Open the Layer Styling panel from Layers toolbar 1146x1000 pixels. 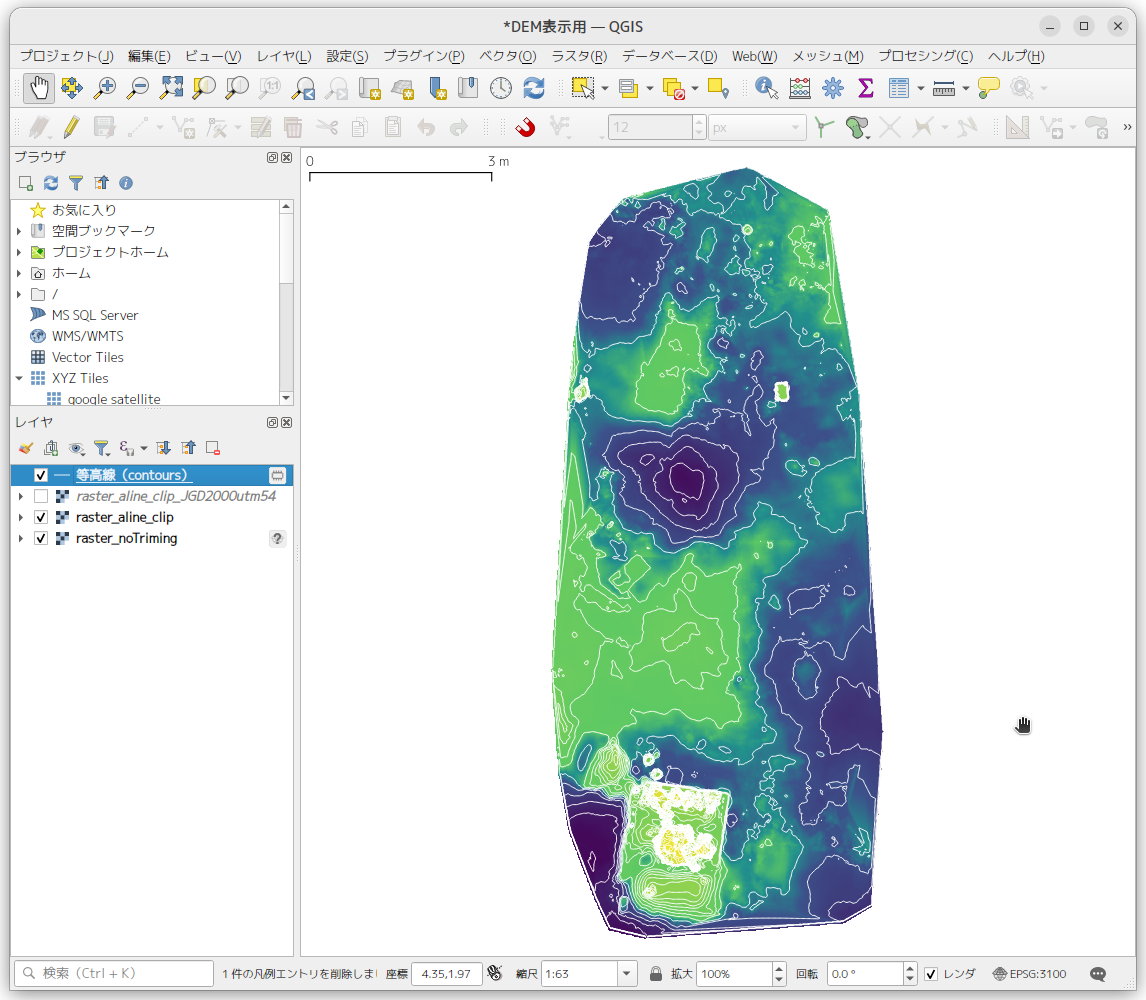point(25,448)
